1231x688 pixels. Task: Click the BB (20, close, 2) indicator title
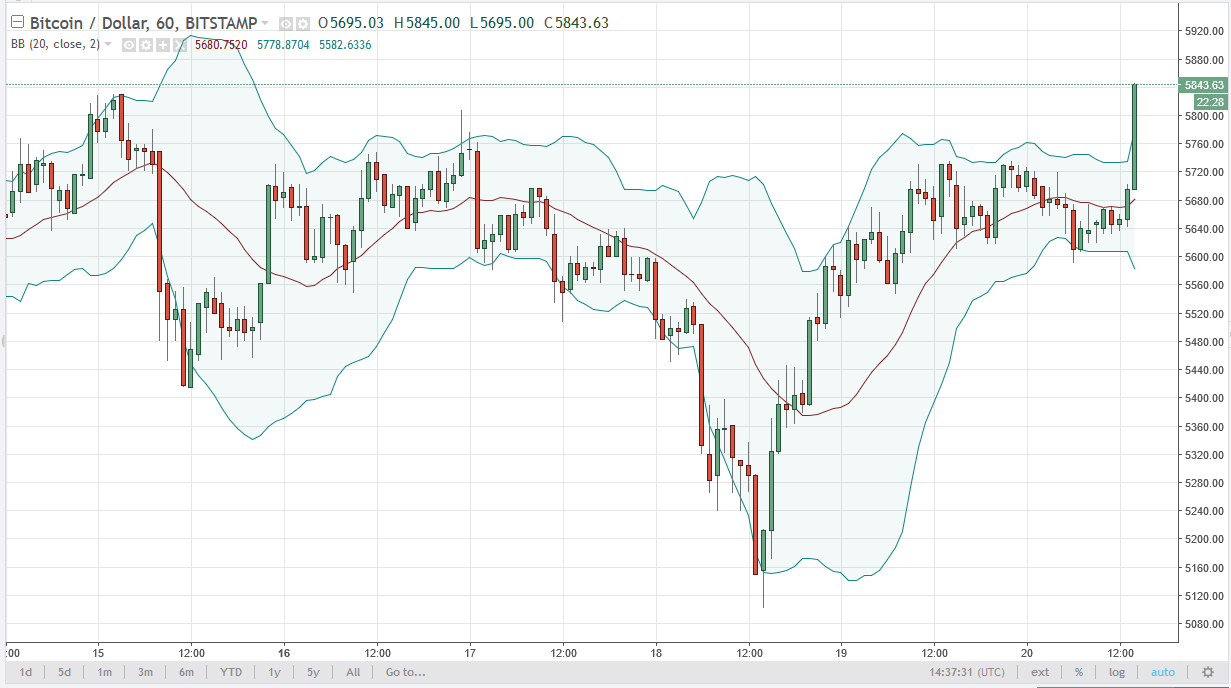[55, 44]
